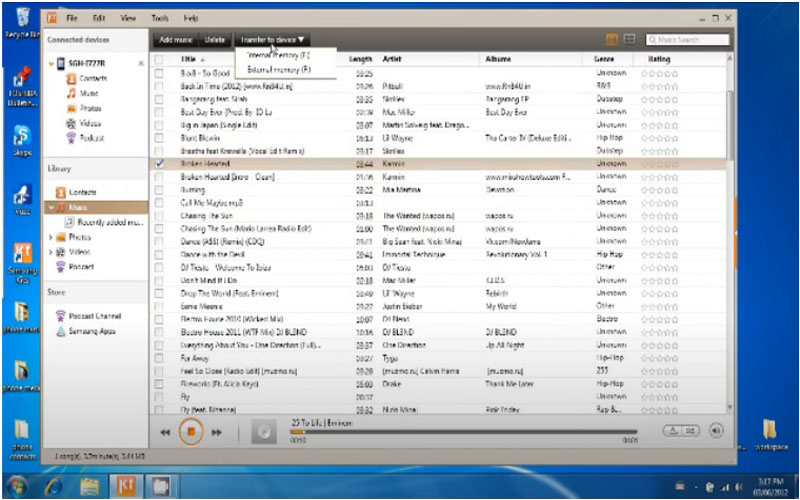Open the phone contacts desktop folder
This screenshot has width=800, height=500.
tap(22, 440)
